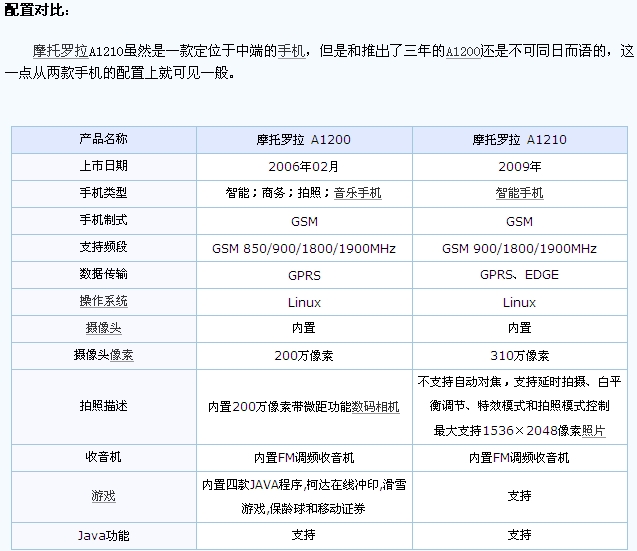Screen dimensions: 637x551
Task: Click the 收音机 row label
Action: click(x=104, y=457)
